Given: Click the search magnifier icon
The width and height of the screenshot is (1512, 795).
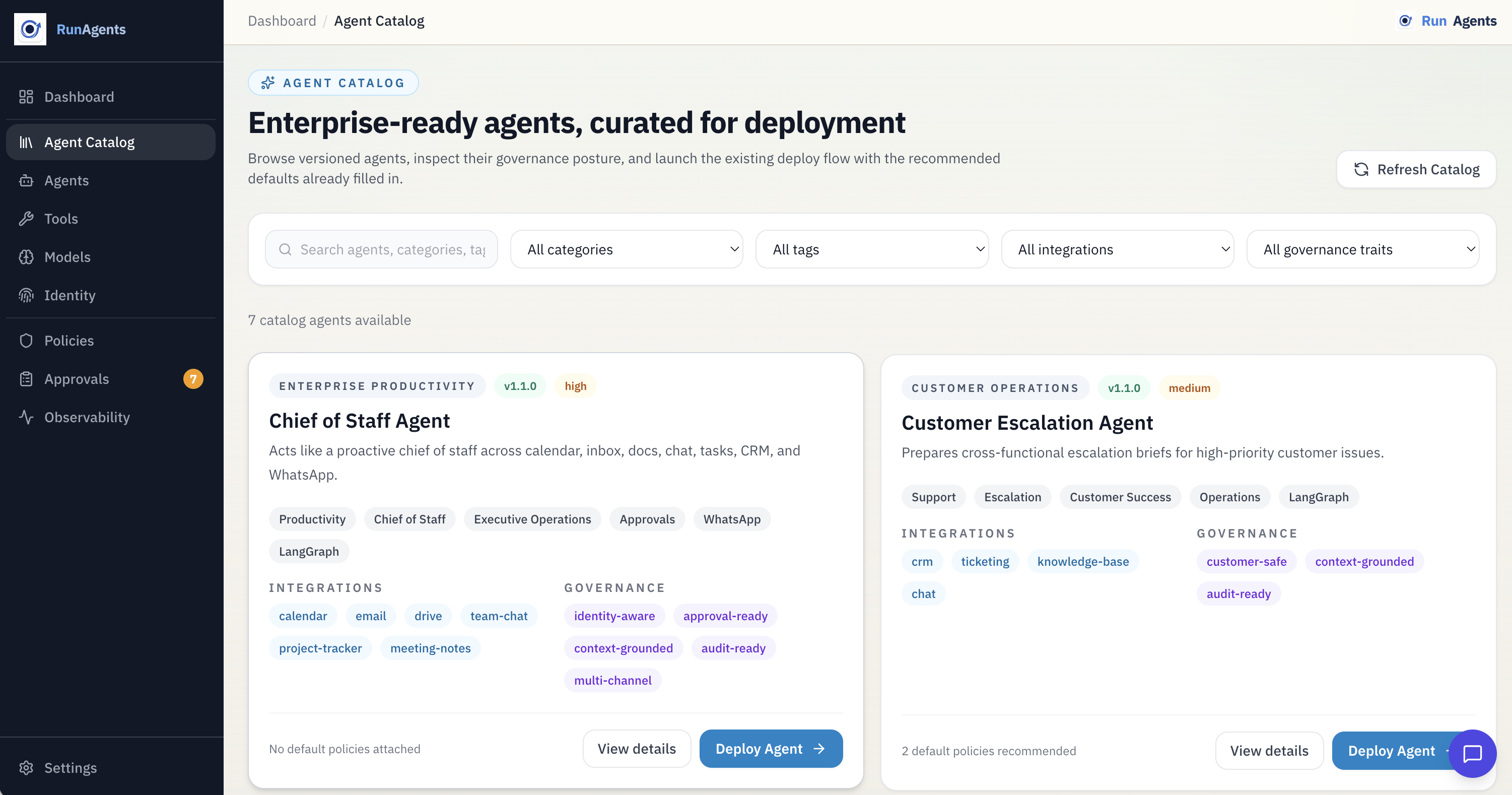Looking at the screenshot, I should 286,249.
